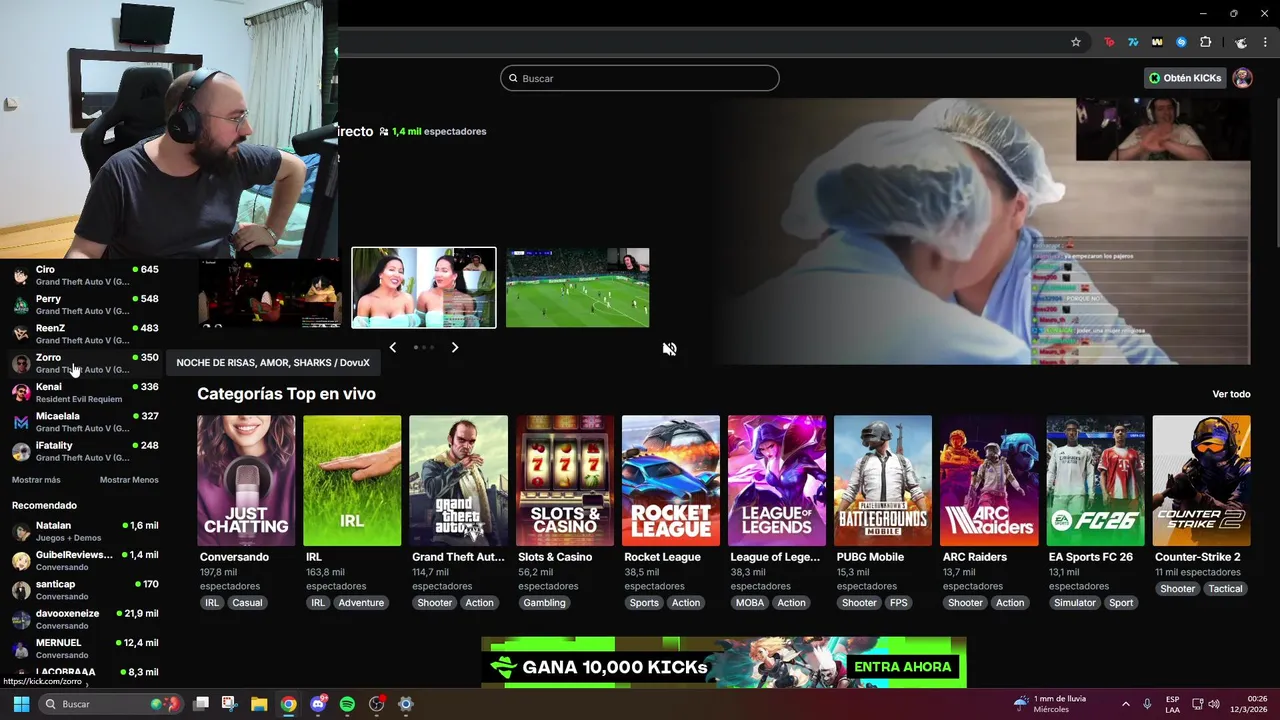
Task: Open the IRL category card
Action: point(352,481)
